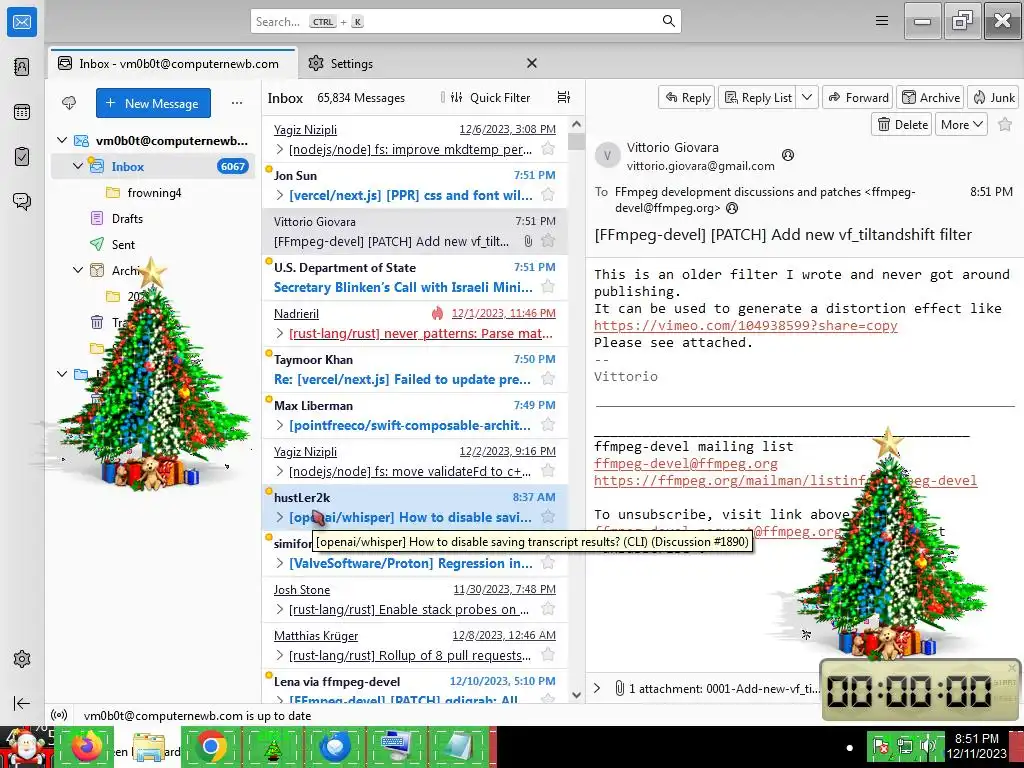Open the Mail space icon
This screenshot has height=768, width=1024.
coord(22,22)
